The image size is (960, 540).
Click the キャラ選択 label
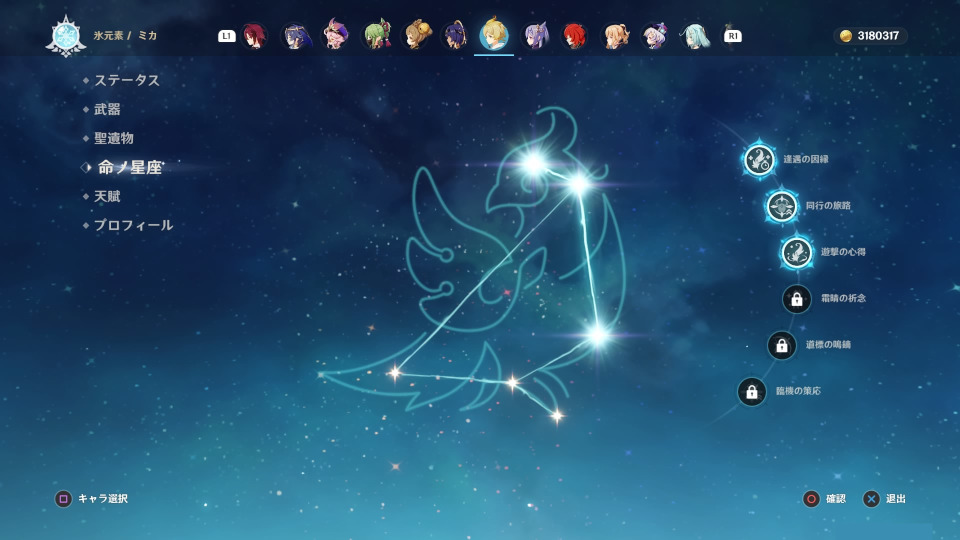click(x=103, y=499)
